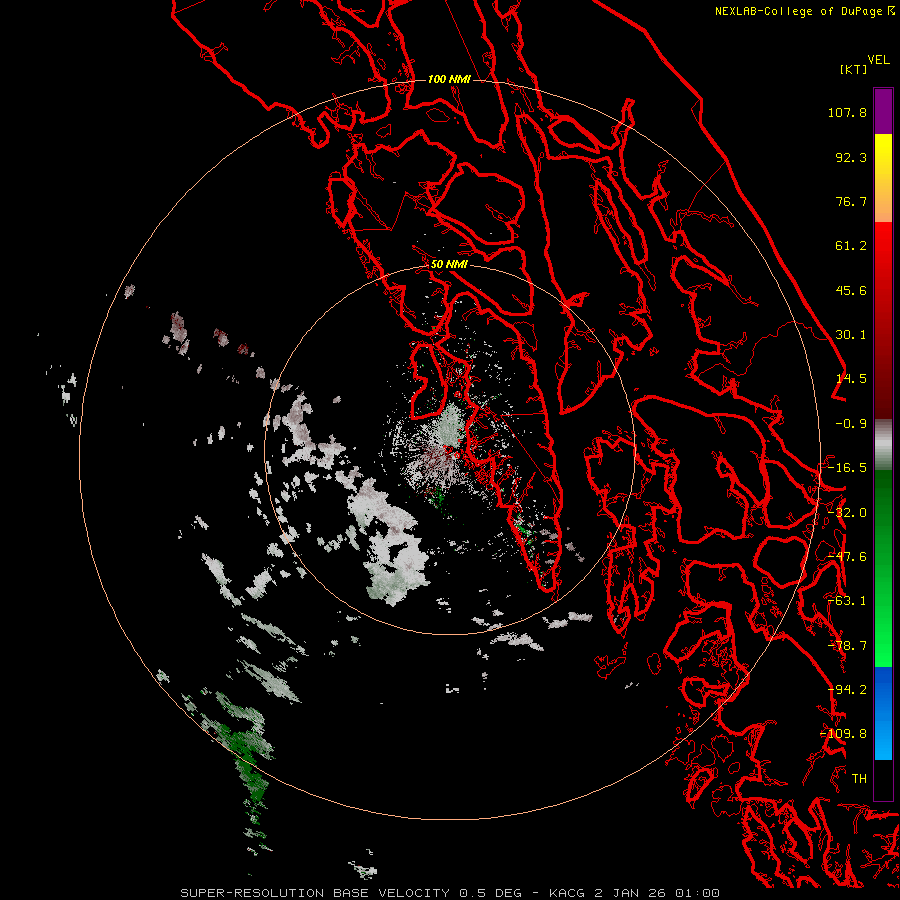Click the 76.7 legend value
The height and width of the screenshot is (900, 900).
coord(851,201)
